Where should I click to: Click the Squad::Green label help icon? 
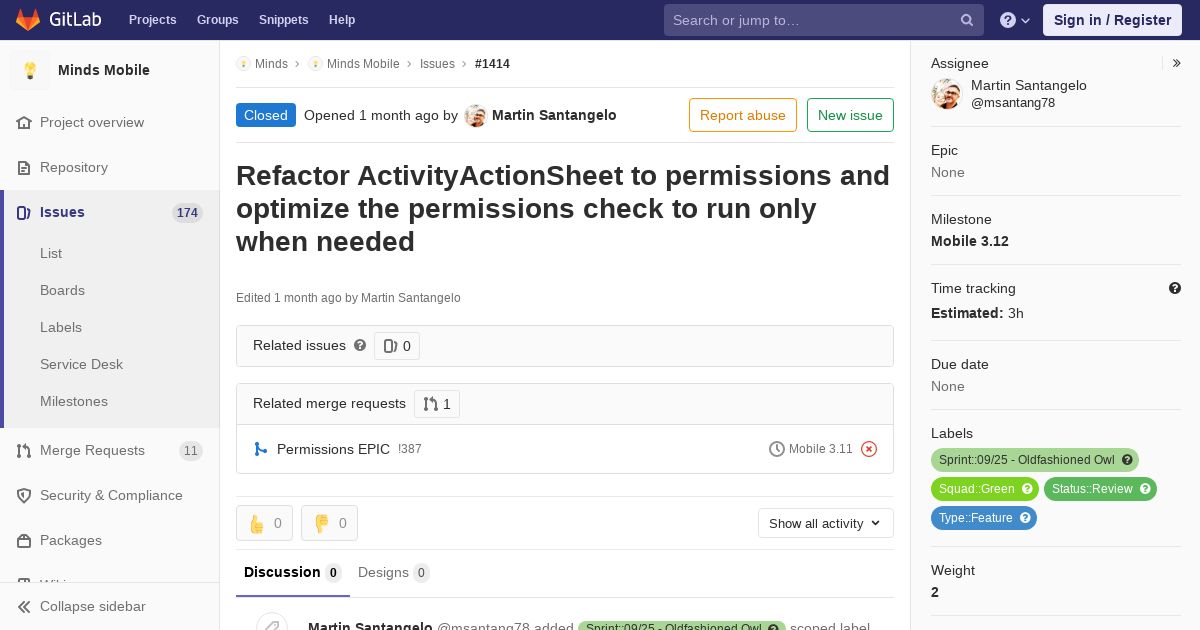[x=1027, y=489]
